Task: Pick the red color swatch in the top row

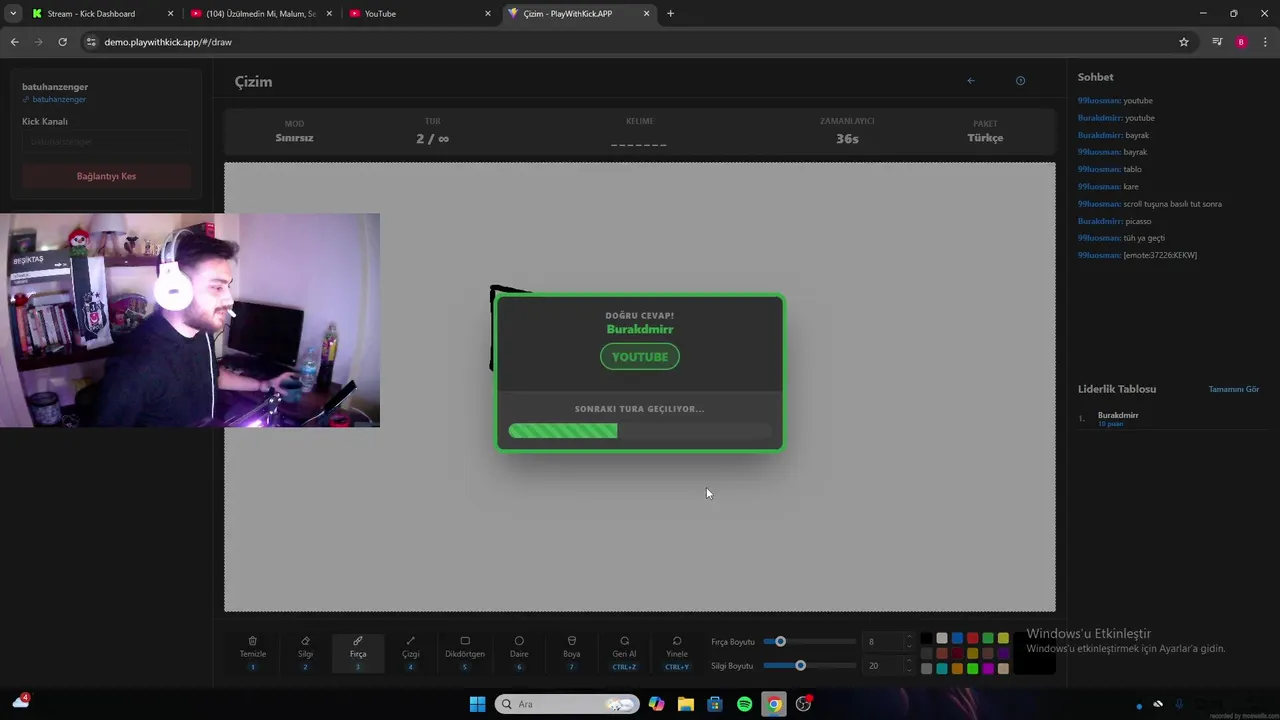Action: [972, 638]
